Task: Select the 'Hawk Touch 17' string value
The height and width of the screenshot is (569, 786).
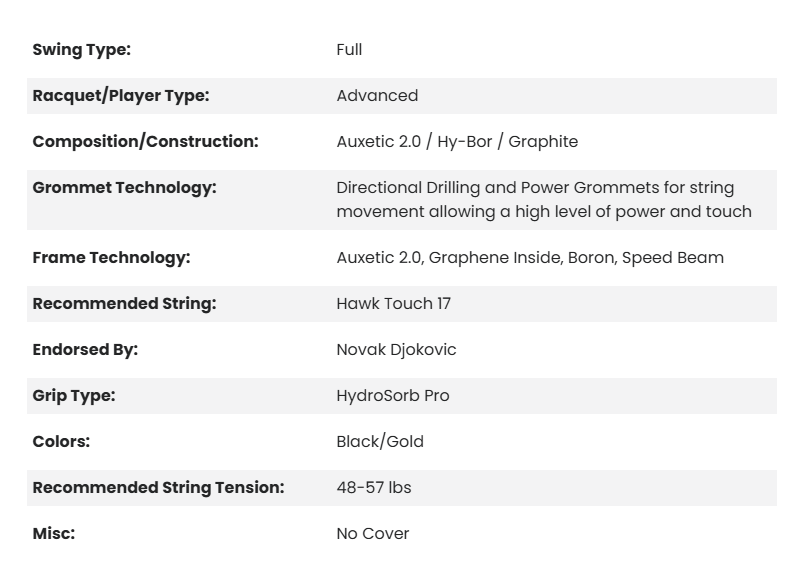Action: click(x=393, y=304)
